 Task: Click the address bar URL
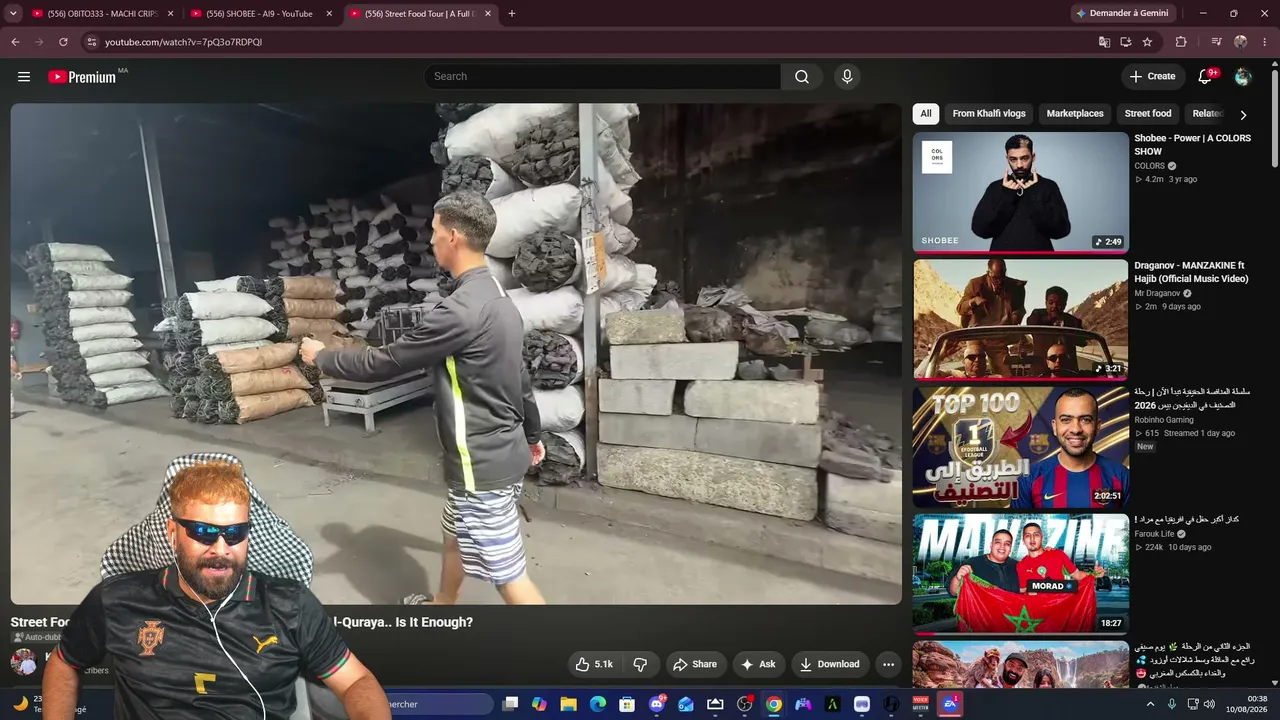[184, 42]
